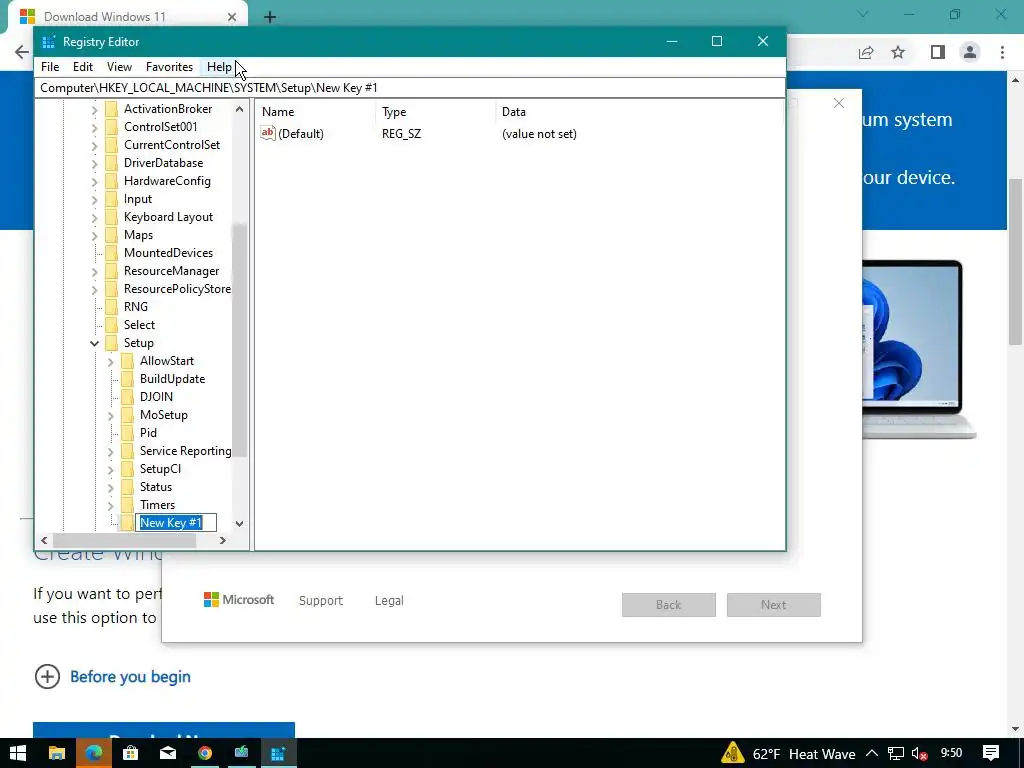Open the Favorites menu
The width and height of the screenshot is (1024, 768).
point(169,67)
